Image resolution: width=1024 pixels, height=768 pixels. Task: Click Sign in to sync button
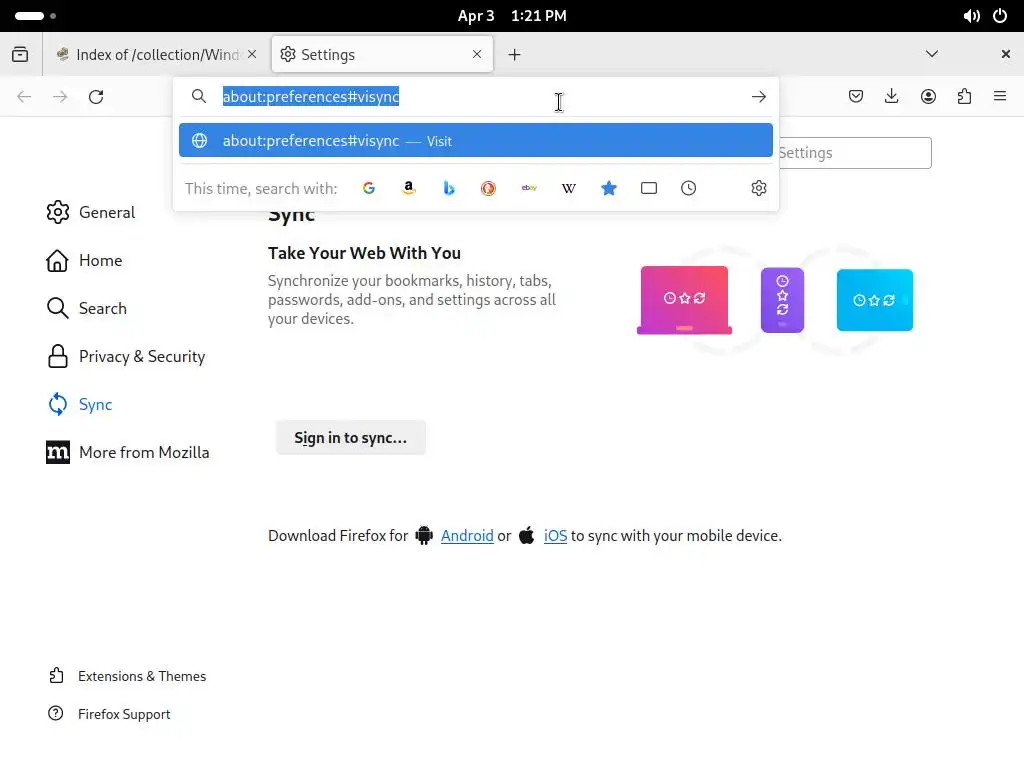click(351, 438)
